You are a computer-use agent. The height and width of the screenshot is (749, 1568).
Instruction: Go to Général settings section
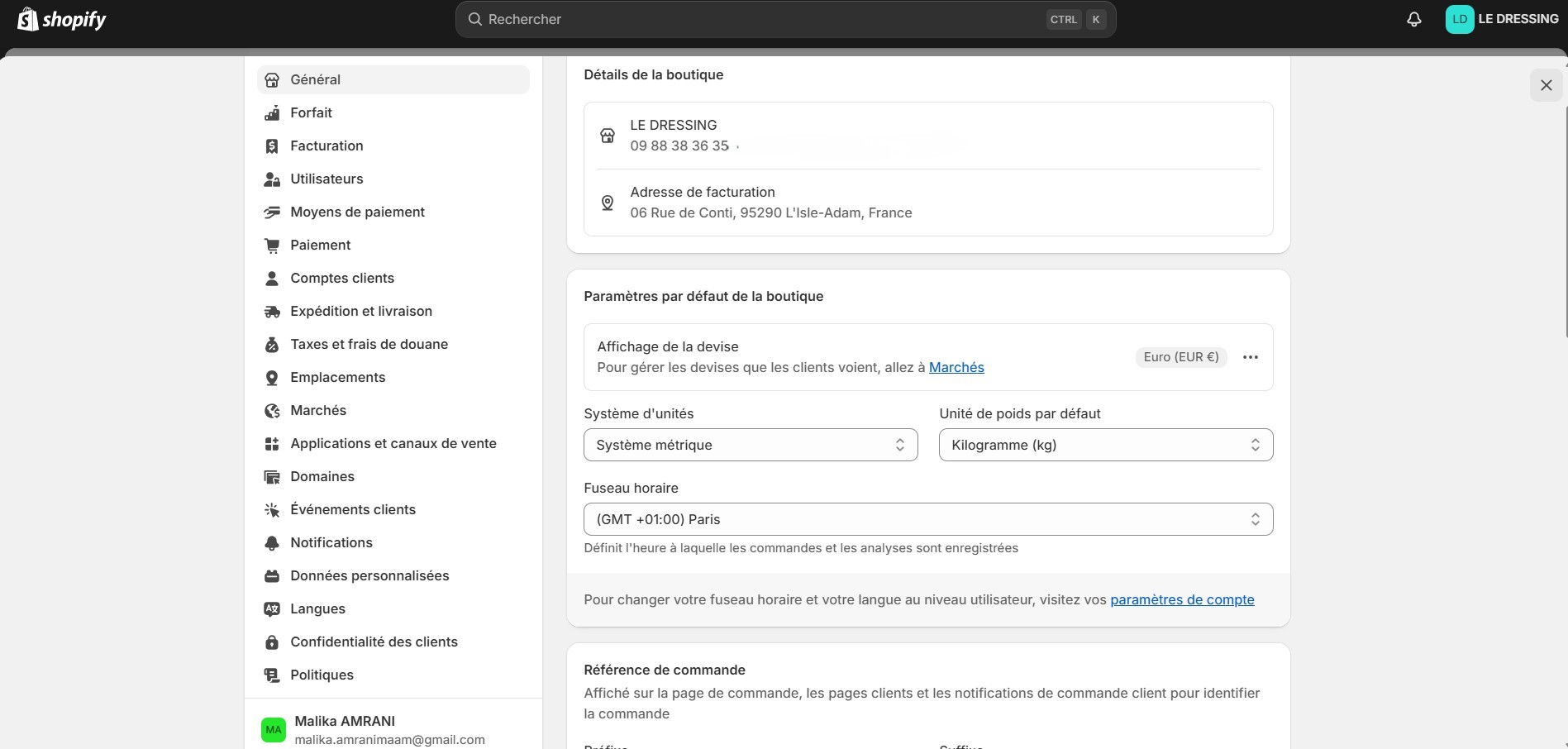[393, 79]
